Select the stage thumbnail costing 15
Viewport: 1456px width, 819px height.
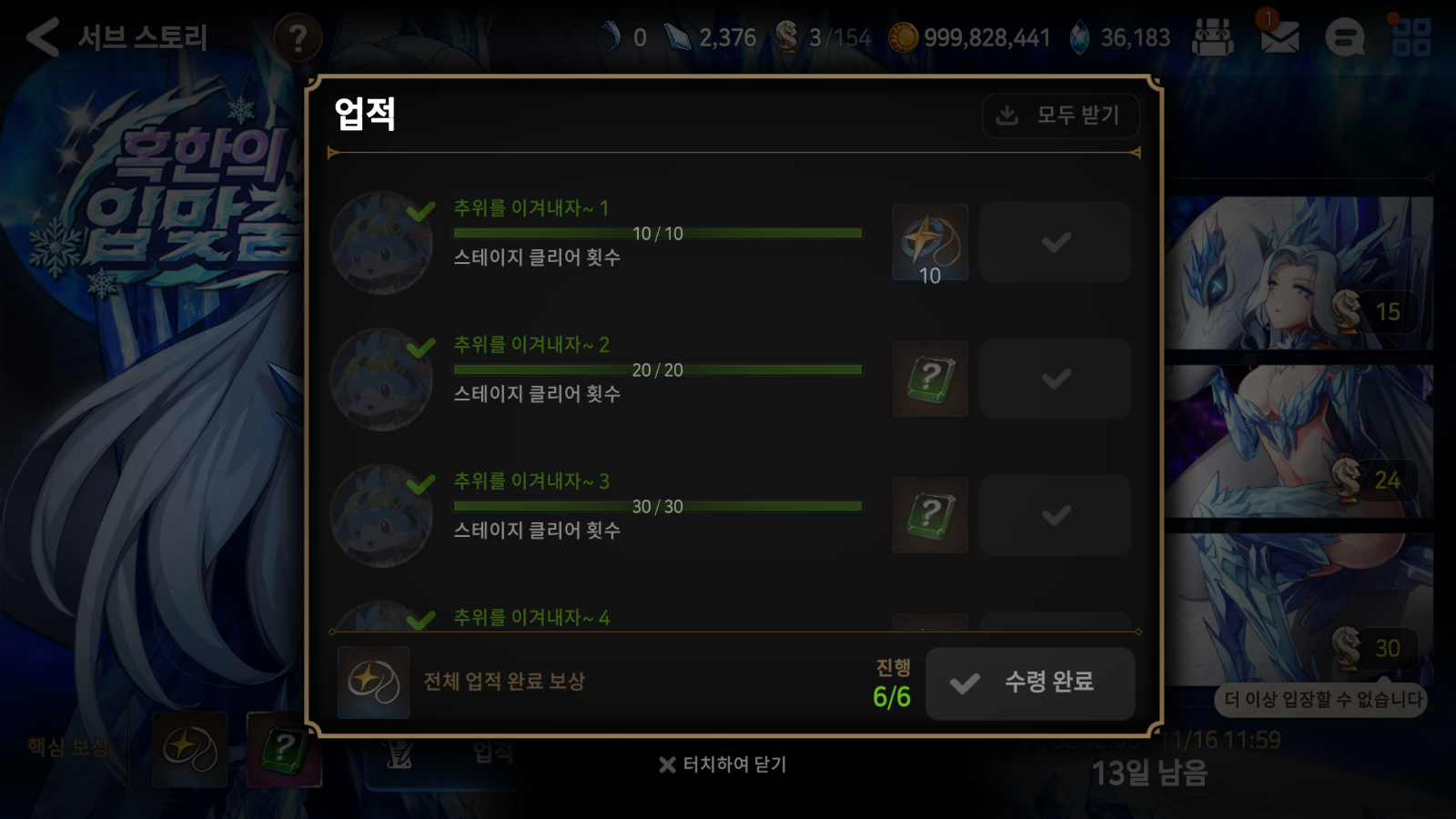tap(1299, 273)
